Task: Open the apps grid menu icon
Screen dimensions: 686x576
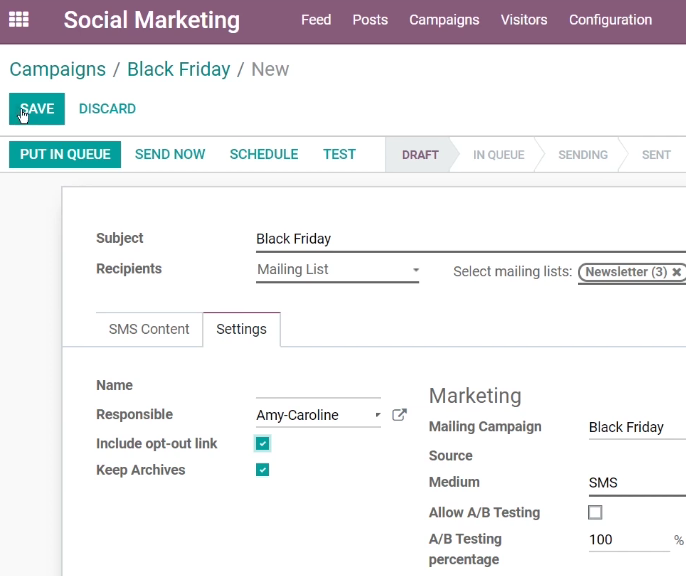Action: 19,20
